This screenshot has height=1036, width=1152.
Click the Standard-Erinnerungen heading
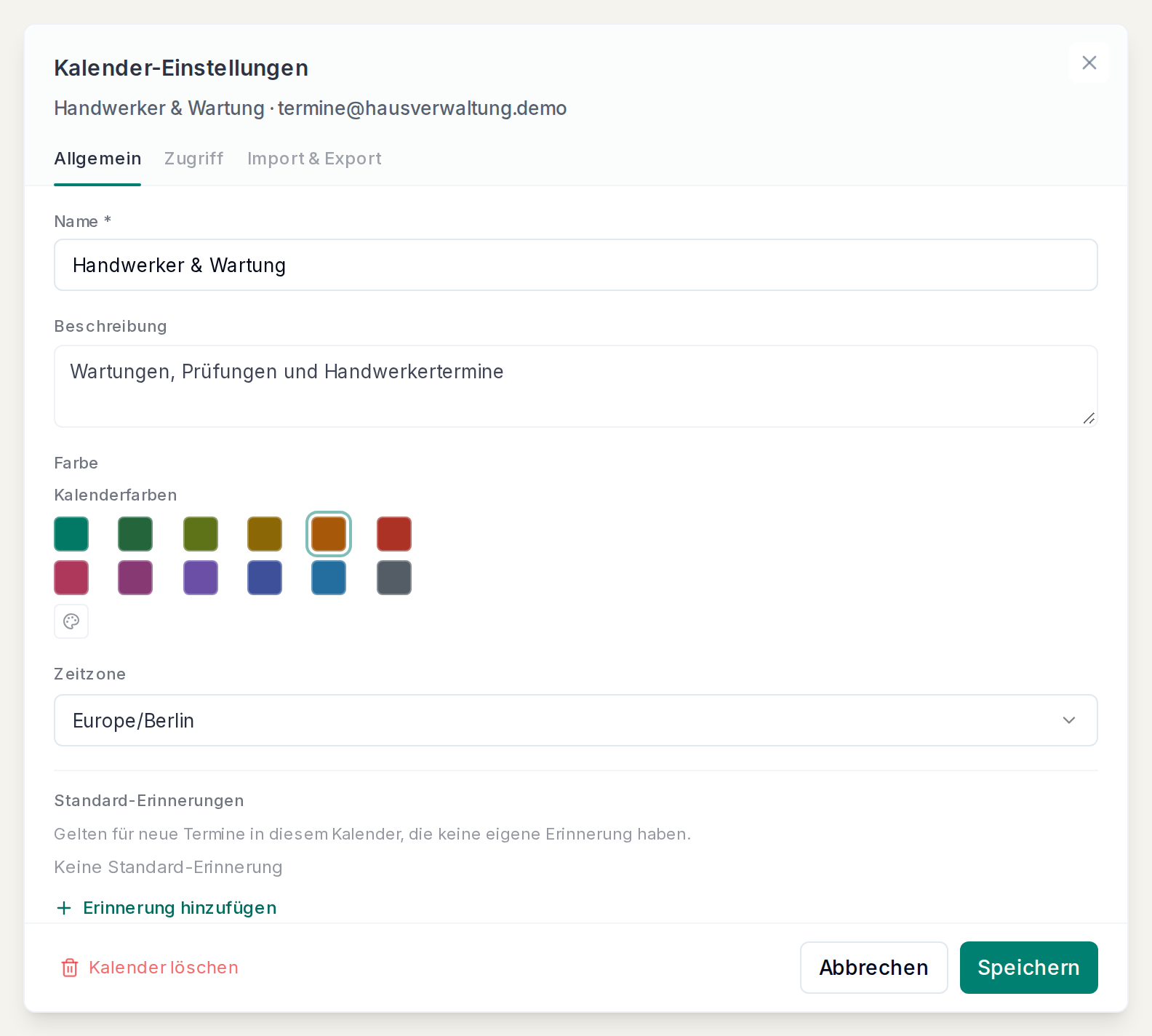tap(149, 800)
